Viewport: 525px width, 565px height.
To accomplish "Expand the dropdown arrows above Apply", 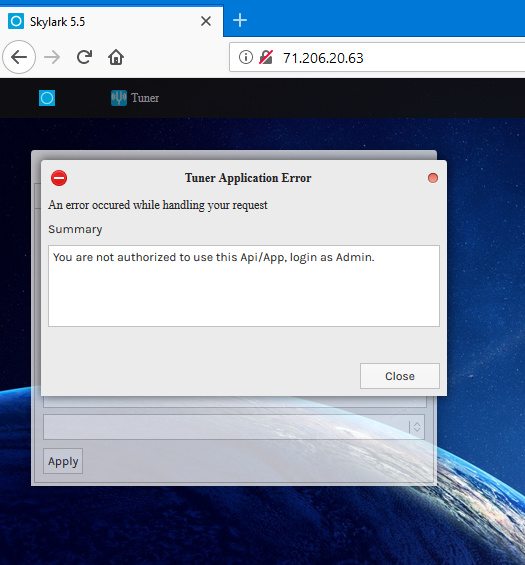I will pos(417,427).
